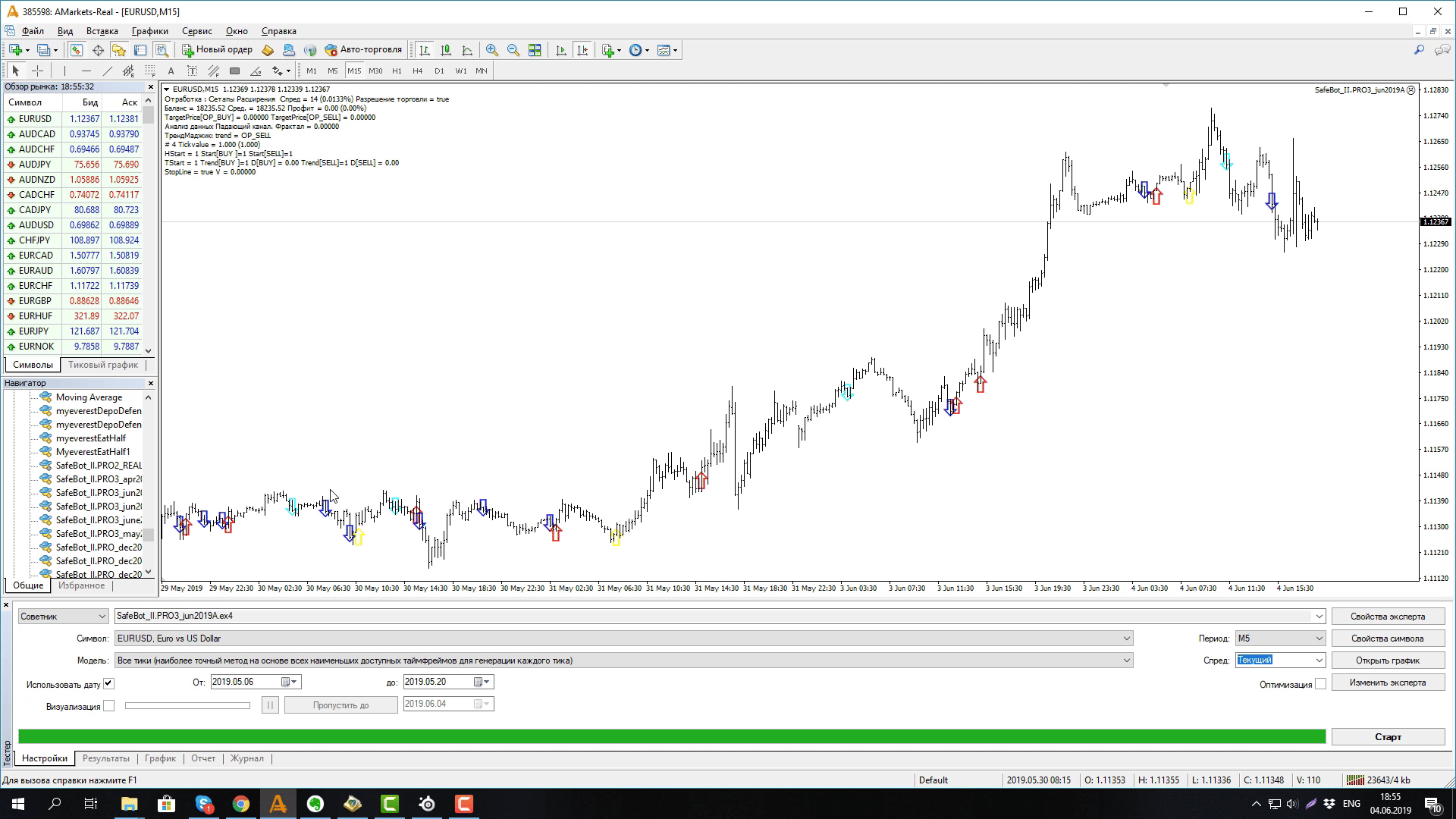Viewport: 1456px width, 819px height.
Task: Select the Fibonacci retracement tool
Action: [x=150, y=71]
